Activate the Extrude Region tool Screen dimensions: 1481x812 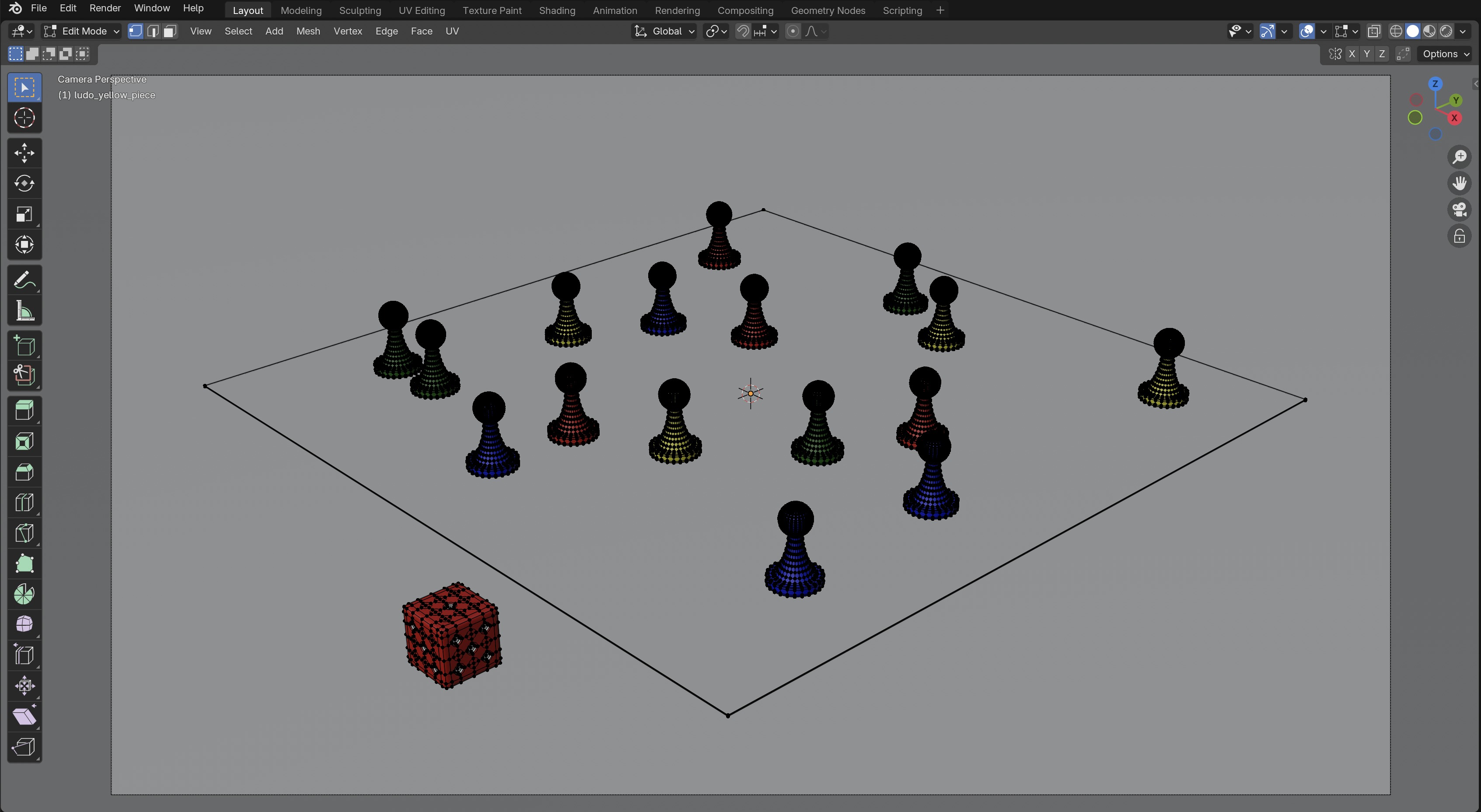[24, 411]
